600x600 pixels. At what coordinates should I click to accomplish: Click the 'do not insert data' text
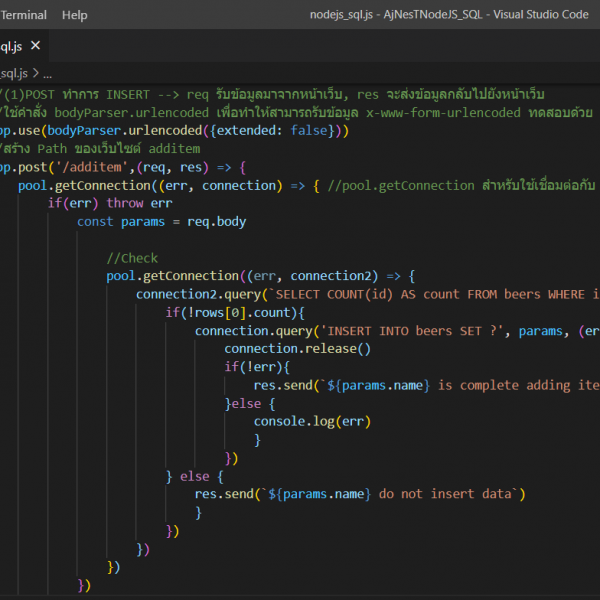445,494
